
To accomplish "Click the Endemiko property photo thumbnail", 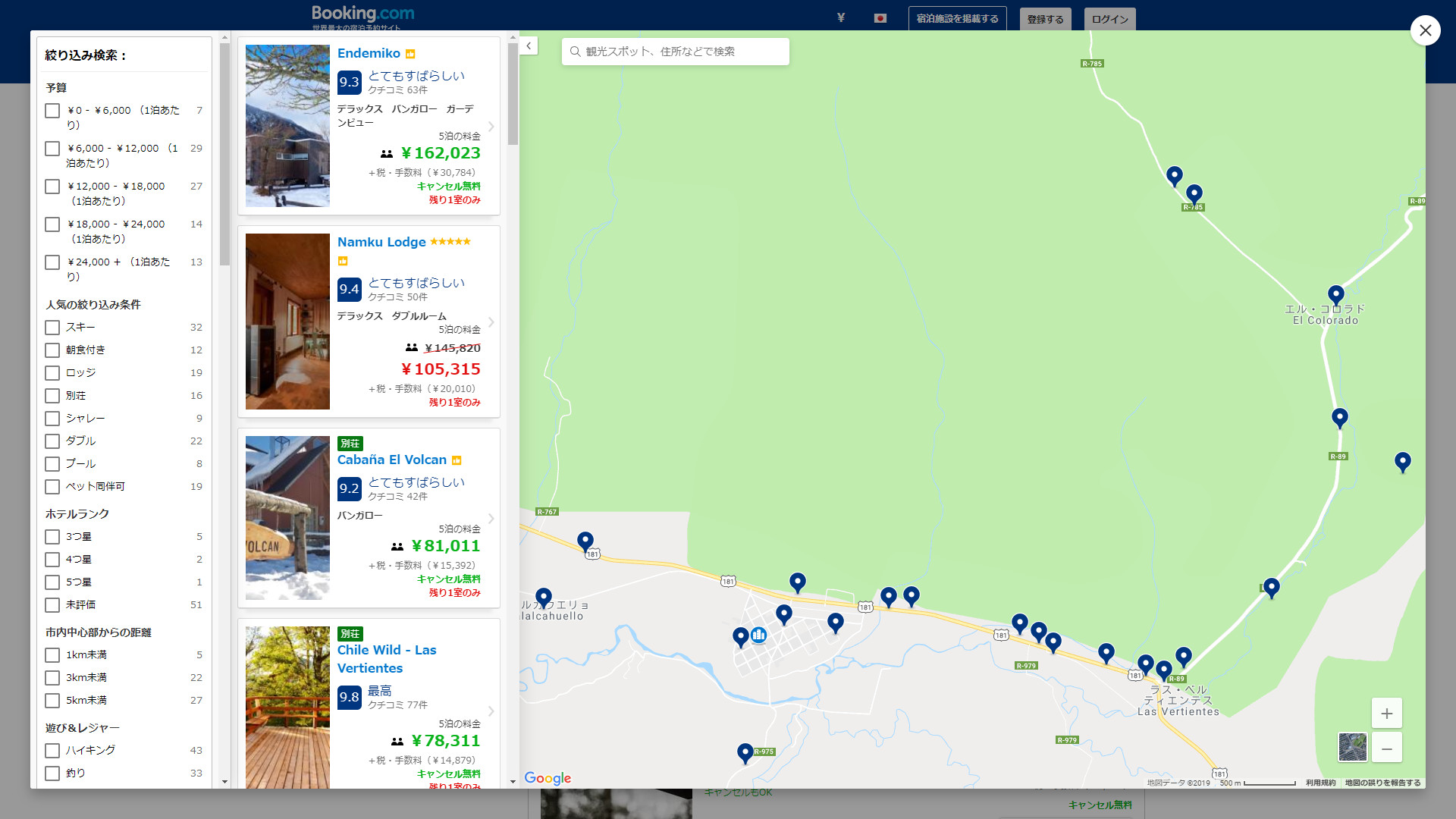I will (x=287, y=126).
